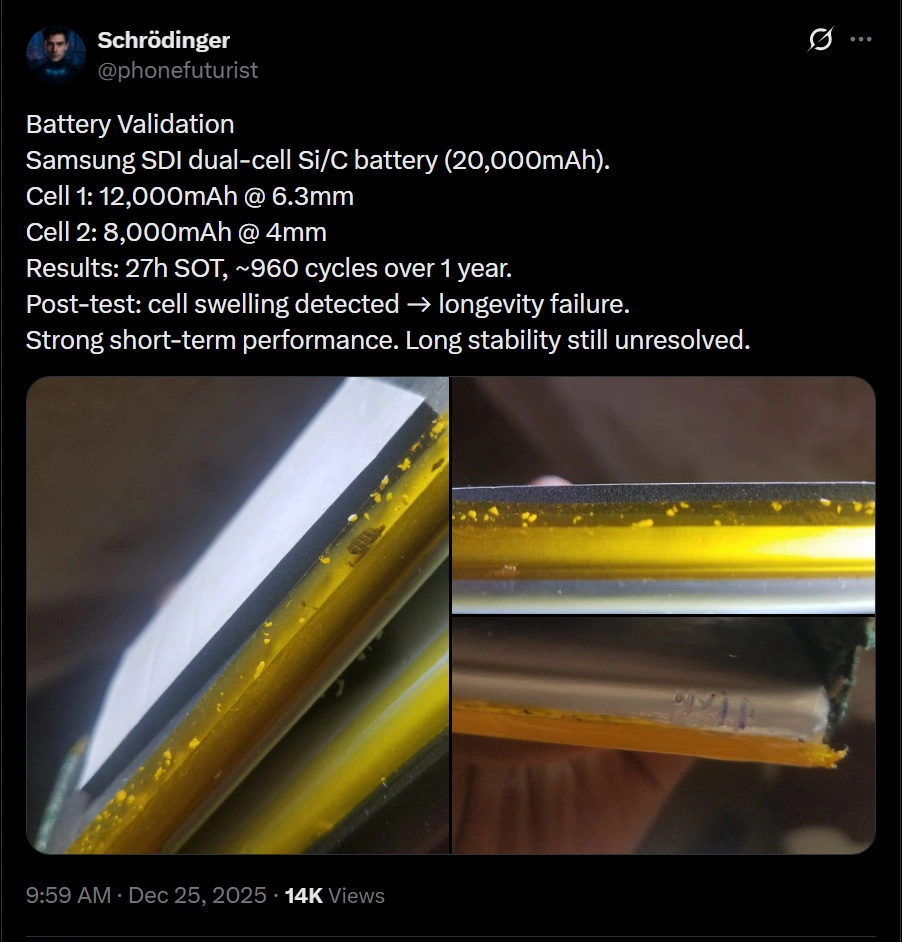Open the three-dot more options menu
The height and width of the screenshot is (942, 902).
point(861,40)
